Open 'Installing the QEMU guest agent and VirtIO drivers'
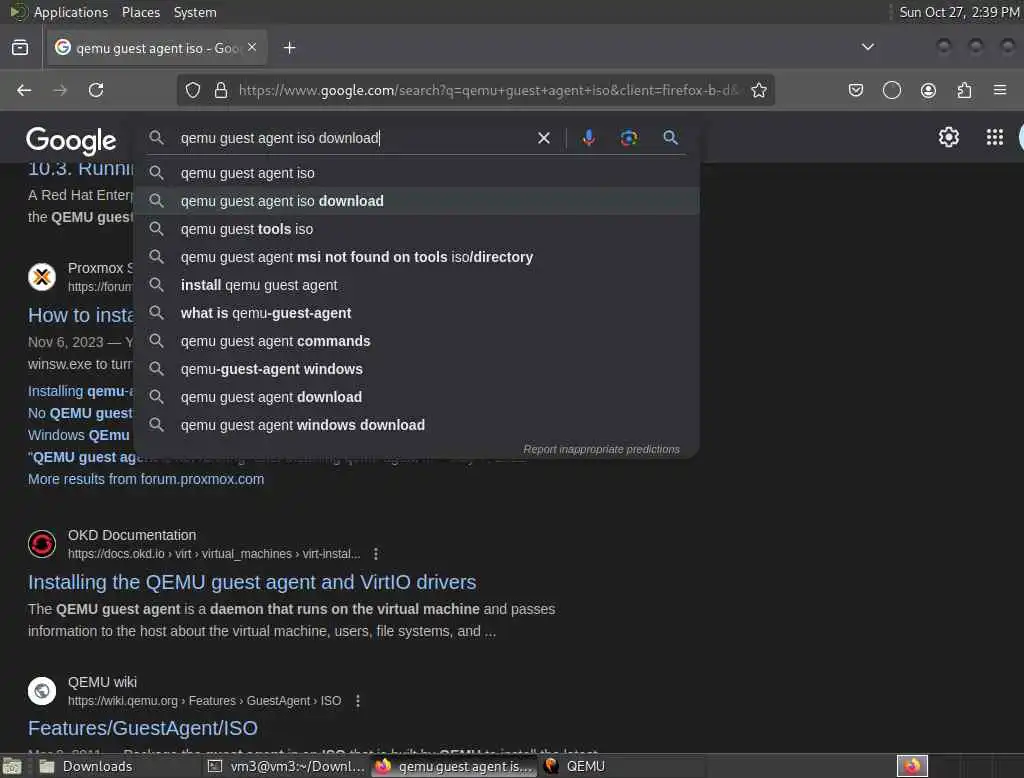The height and width of the screenshot is (778, 1024). 251,582
